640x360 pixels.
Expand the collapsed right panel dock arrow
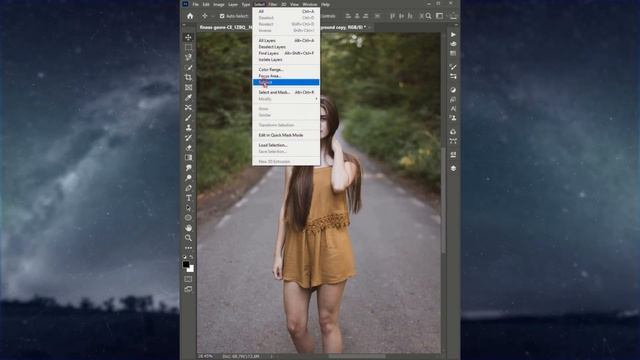456,25
